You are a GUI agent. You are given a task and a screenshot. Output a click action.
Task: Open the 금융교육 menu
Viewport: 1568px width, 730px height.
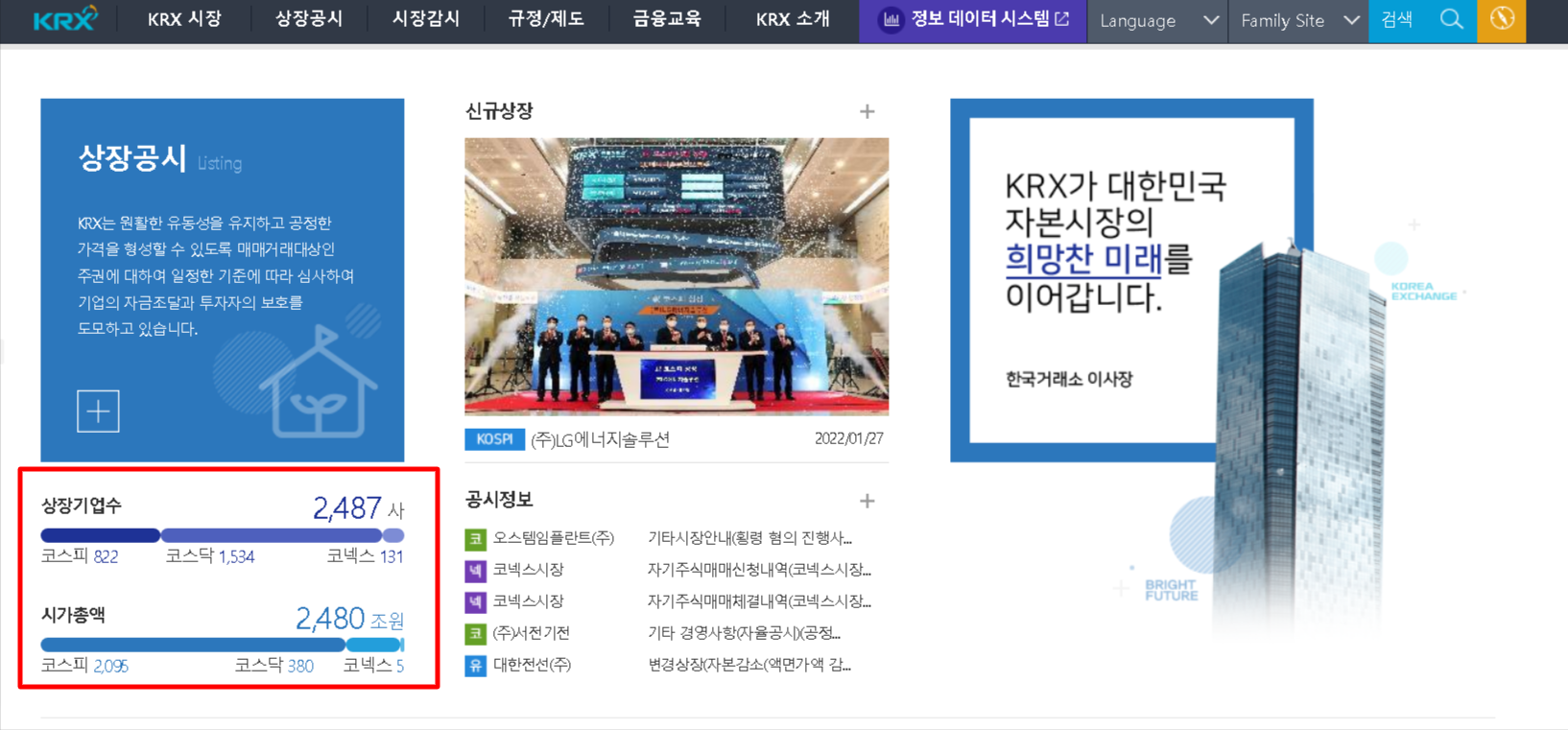pos(667,19)
